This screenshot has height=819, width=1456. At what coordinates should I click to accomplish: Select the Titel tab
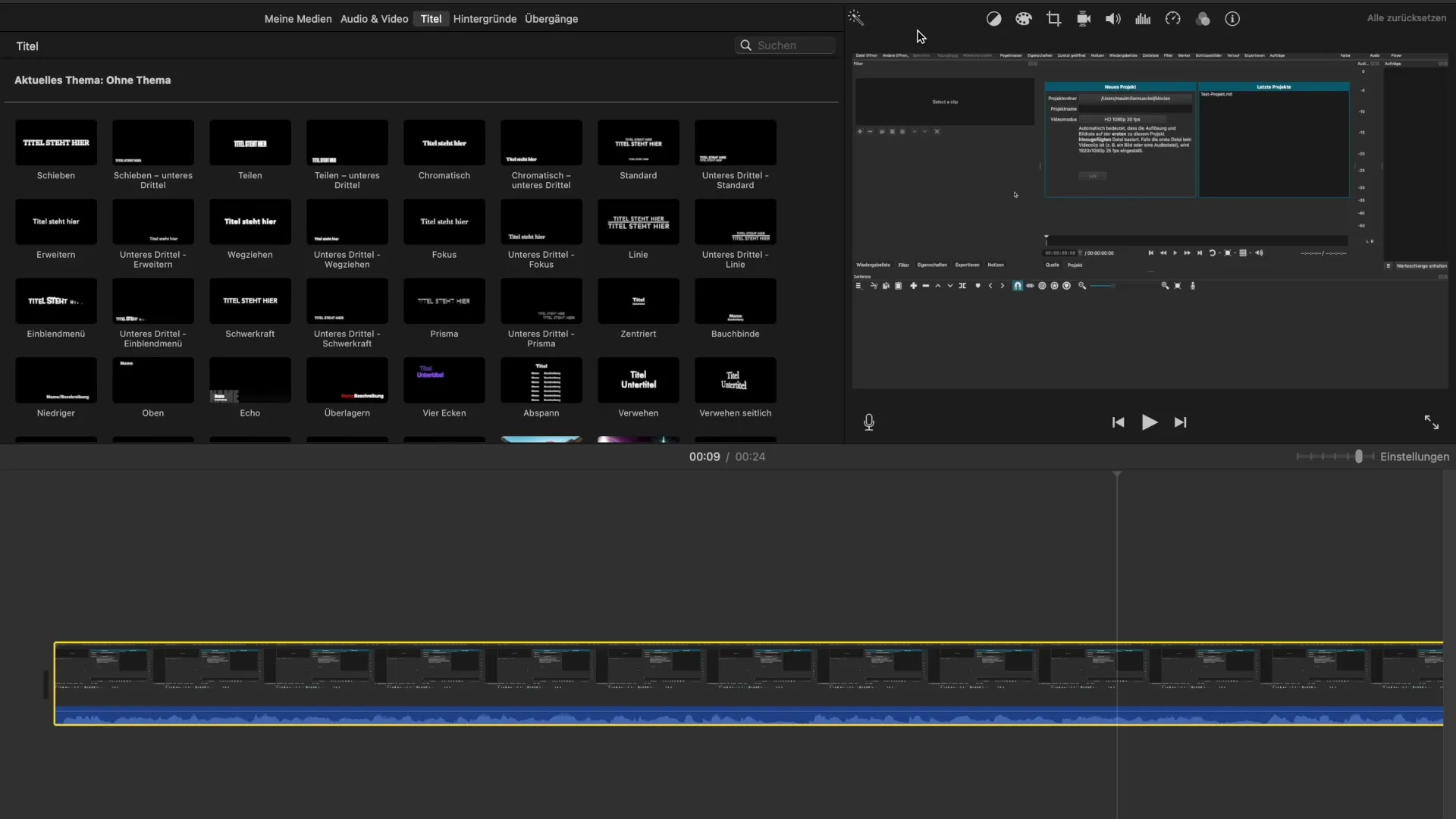(431, 19)
